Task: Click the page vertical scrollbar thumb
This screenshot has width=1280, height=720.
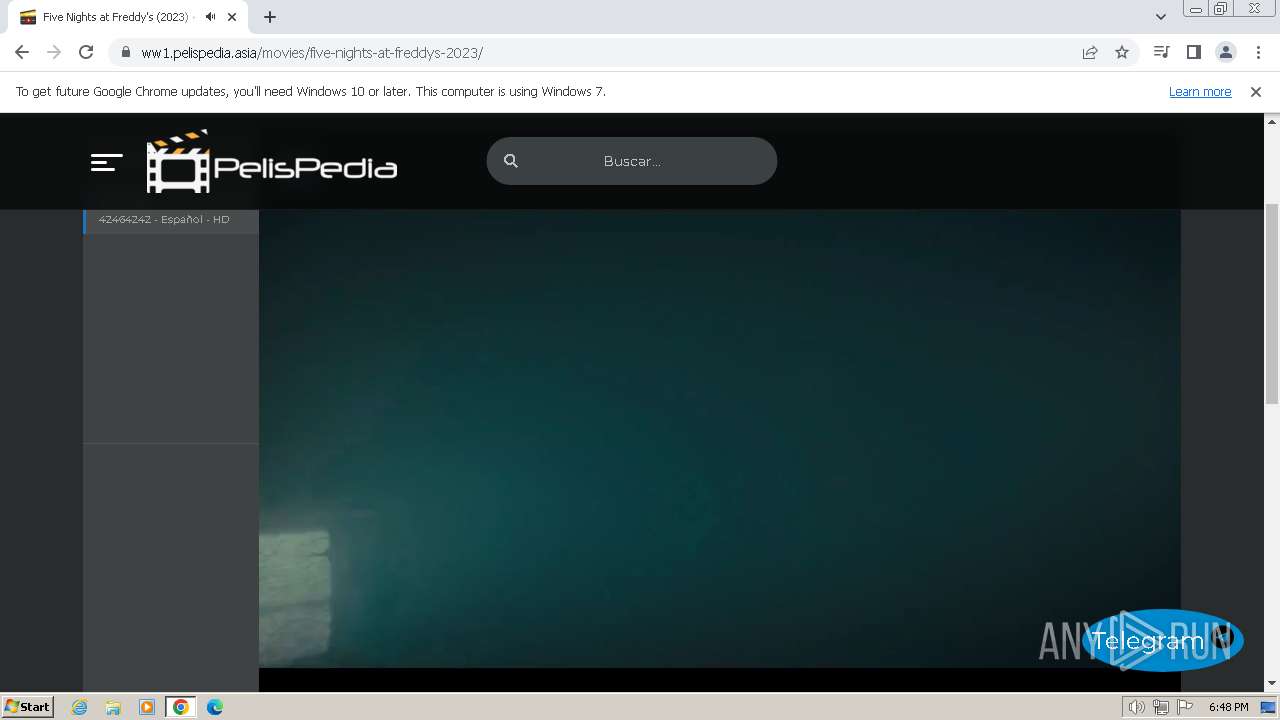Action: [1272, 303]
